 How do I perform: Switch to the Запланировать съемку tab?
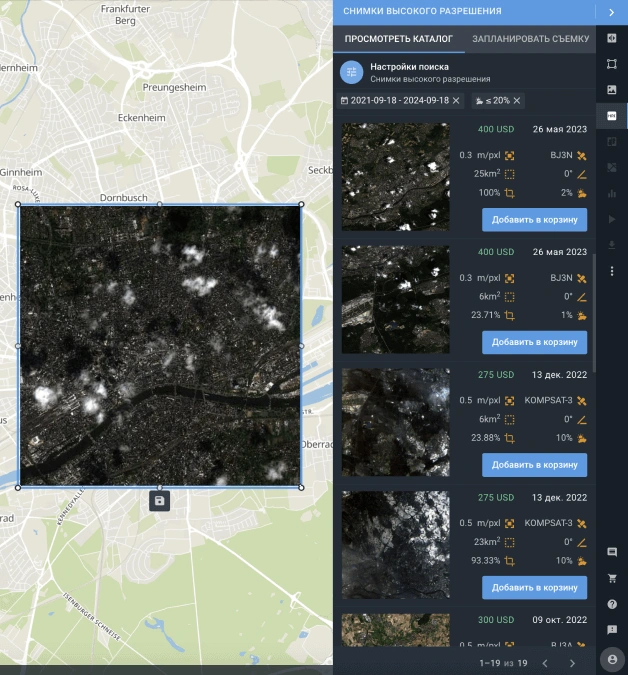click(x=530, y=39)
